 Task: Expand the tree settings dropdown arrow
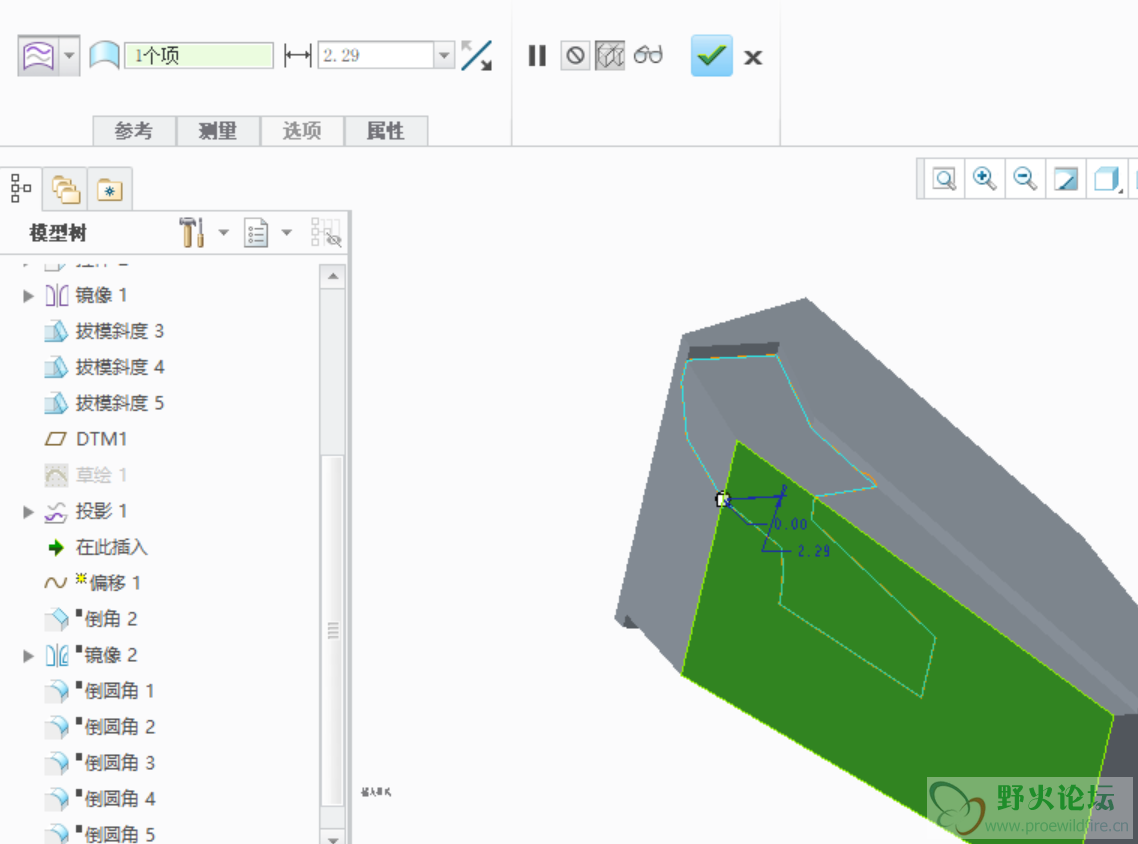point(224,233)
